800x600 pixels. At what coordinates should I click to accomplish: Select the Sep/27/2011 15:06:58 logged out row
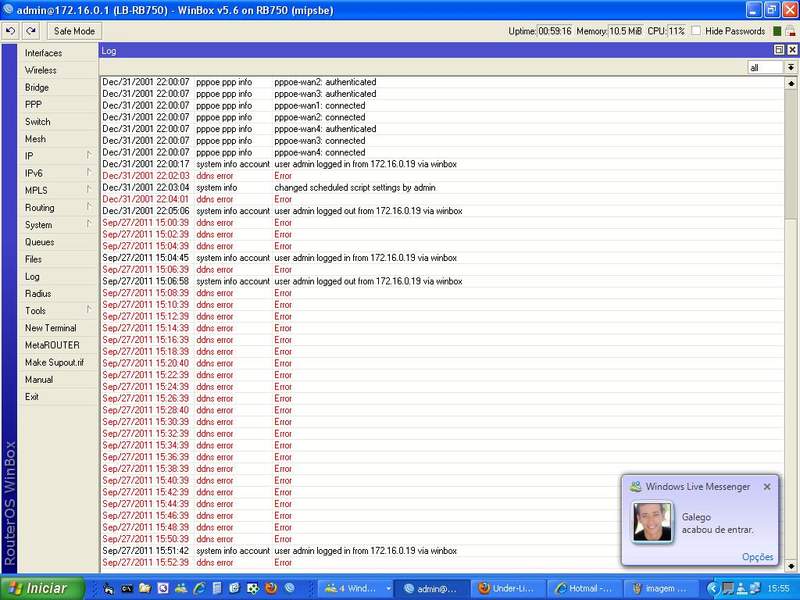pos(442,282)
